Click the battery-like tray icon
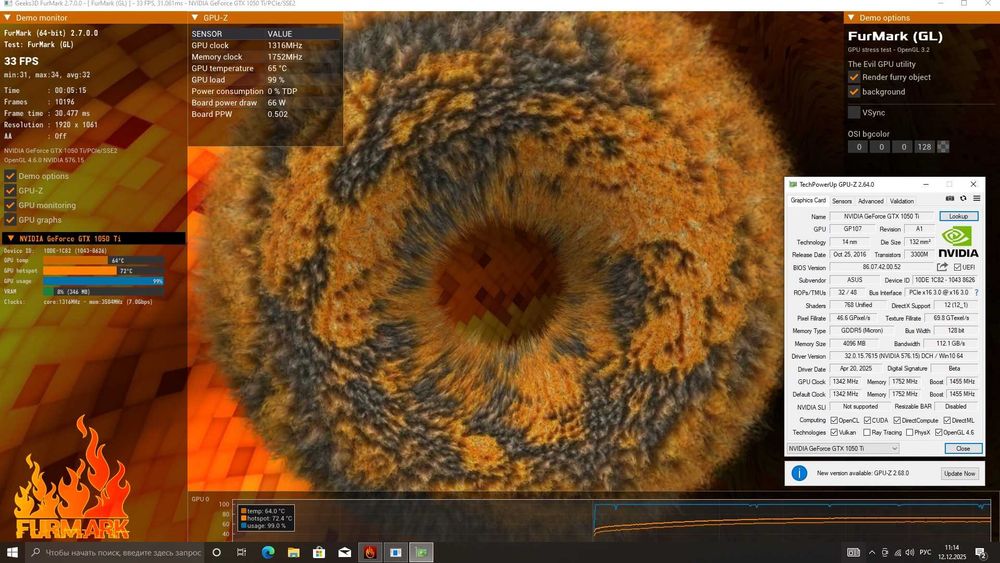The height and width of the screenshot is (563, 1000). tap(853, 552)
